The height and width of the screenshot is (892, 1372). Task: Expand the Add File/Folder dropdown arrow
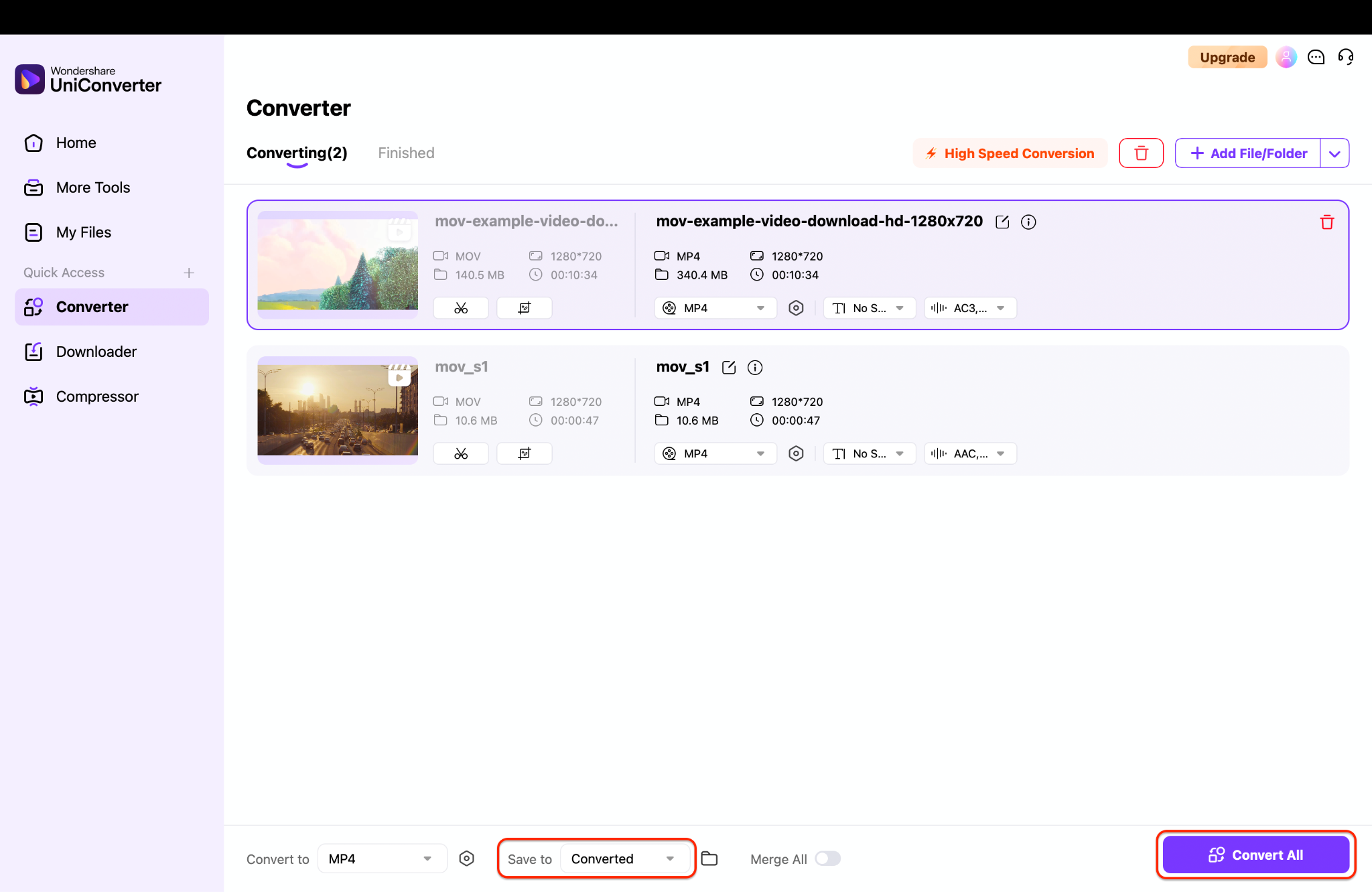coord(1334,153)
